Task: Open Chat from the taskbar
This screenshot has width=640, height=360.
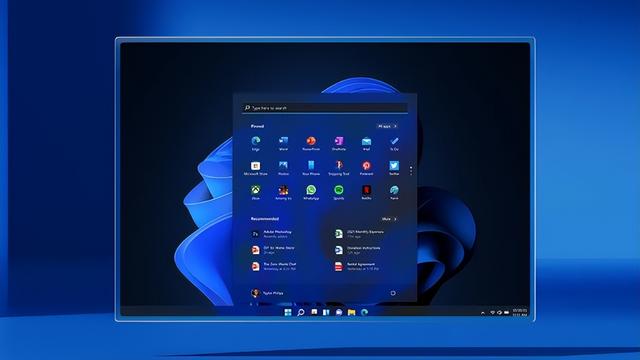Action: (x=339, y=312)
